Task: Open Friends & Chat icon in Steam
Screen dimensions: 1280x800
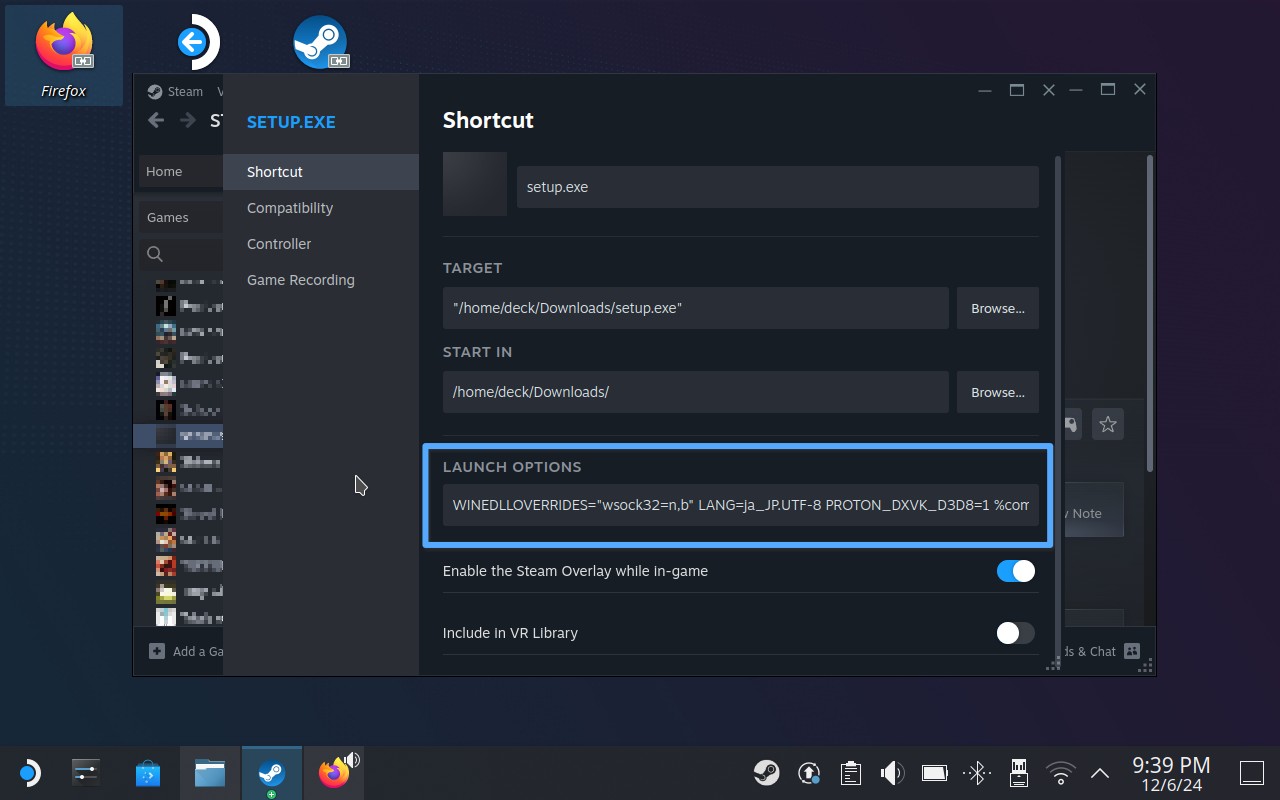Action: pyautogui.click(x=1132, y=651)
